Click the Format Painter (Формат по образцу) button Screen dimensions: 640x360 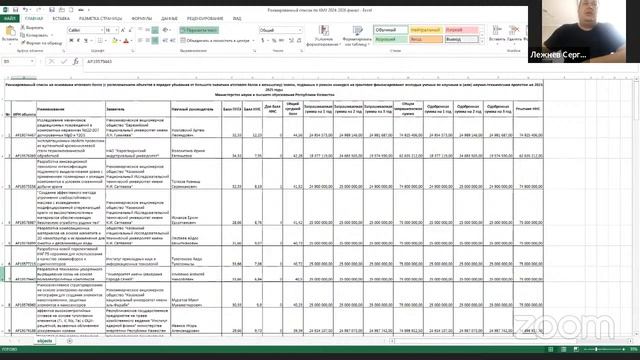(x=41, y=43)
